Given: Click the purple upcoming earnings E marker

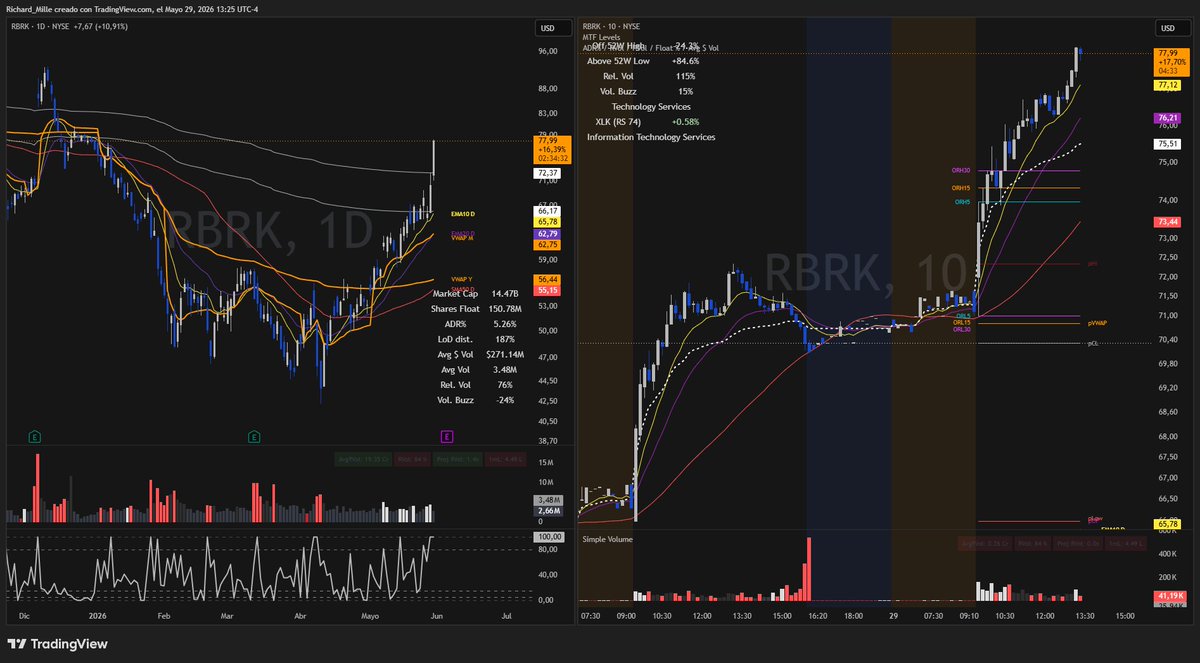Looking at the screenshot, I should 447,436.
